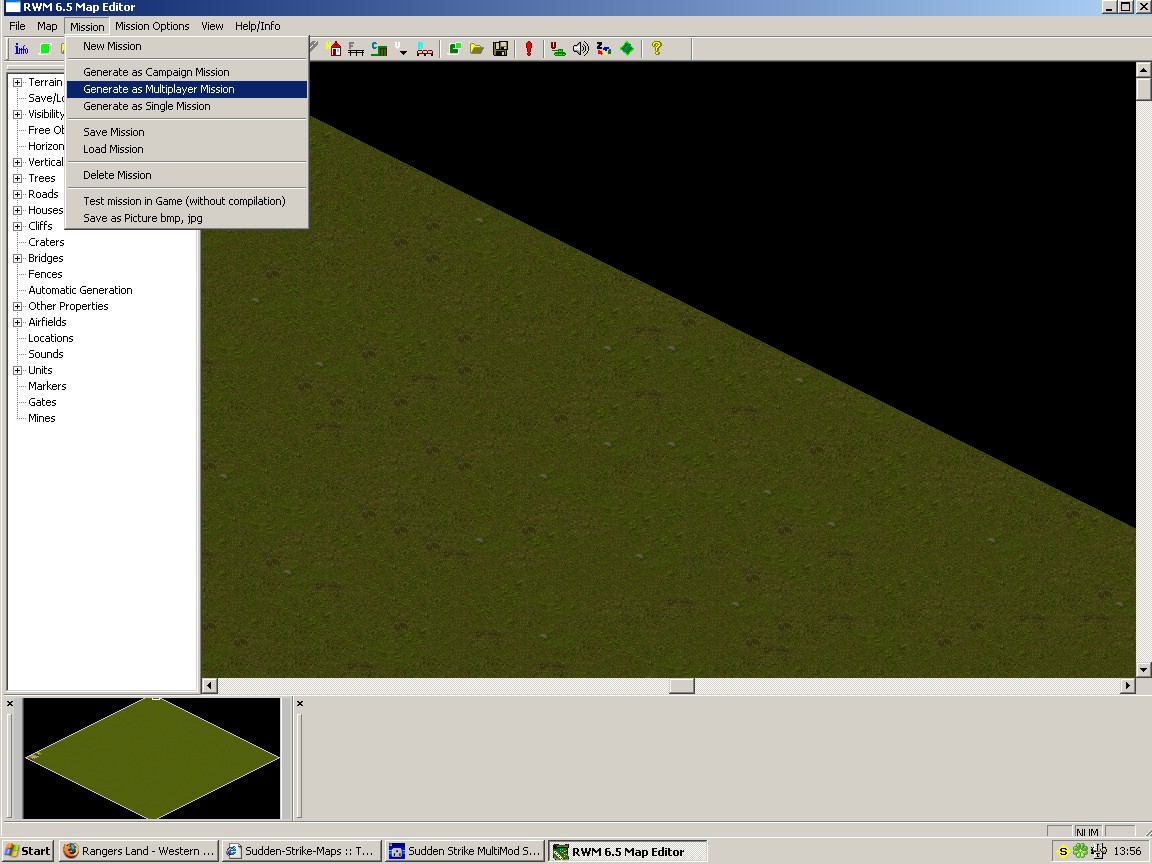The height and width of the screenshot is (864, 1152).
Task: Choose Generate as Single Mission
Action: click(187, 106)
